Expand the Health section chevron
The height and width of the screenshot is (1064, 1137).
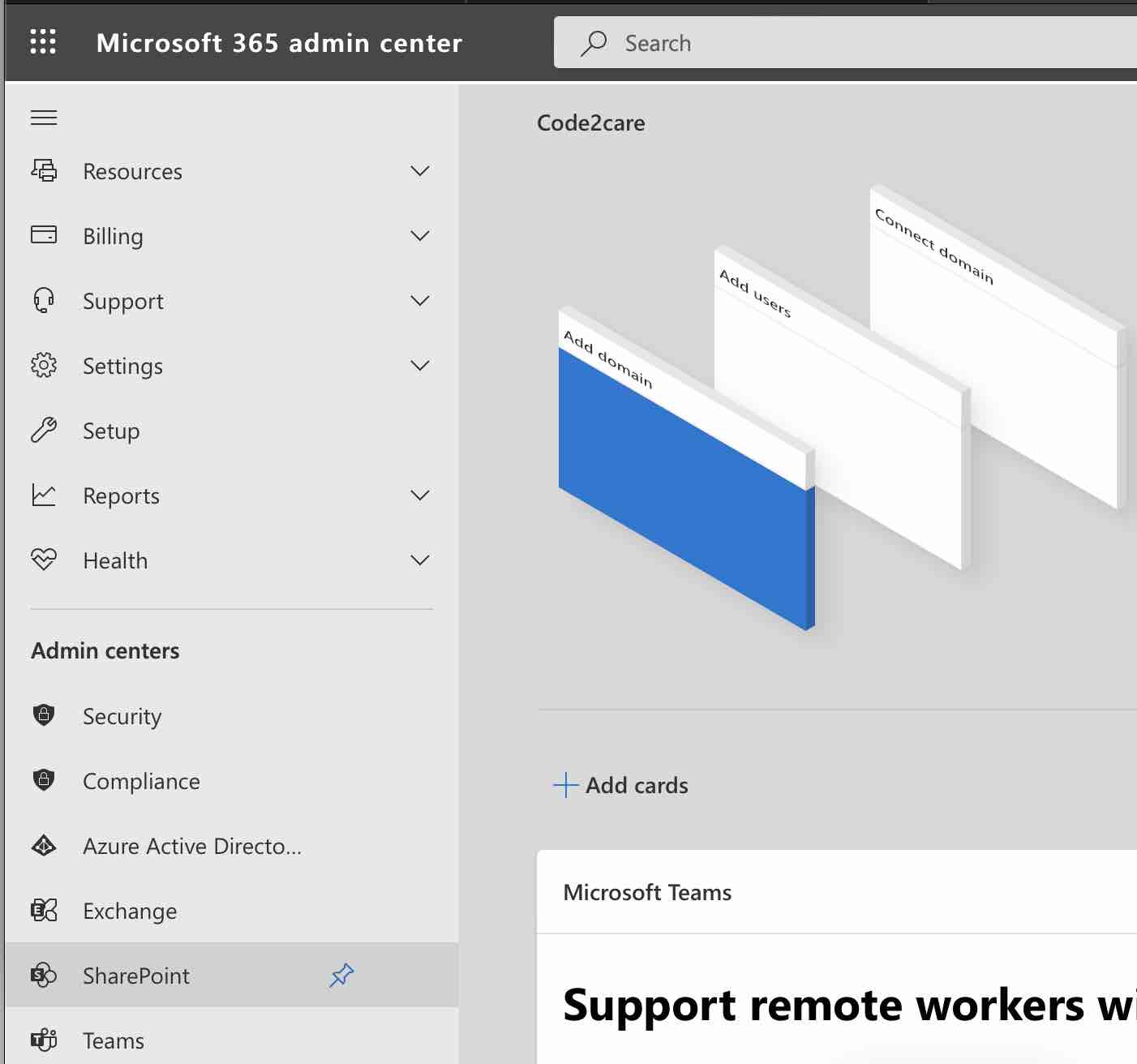pyautogui.click(x=420, y=560)
